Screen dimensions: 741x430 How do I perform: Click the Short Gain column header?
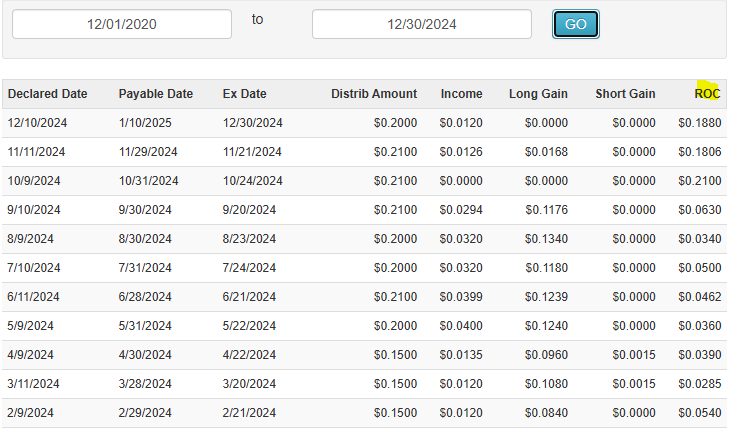tap(625, 94)
